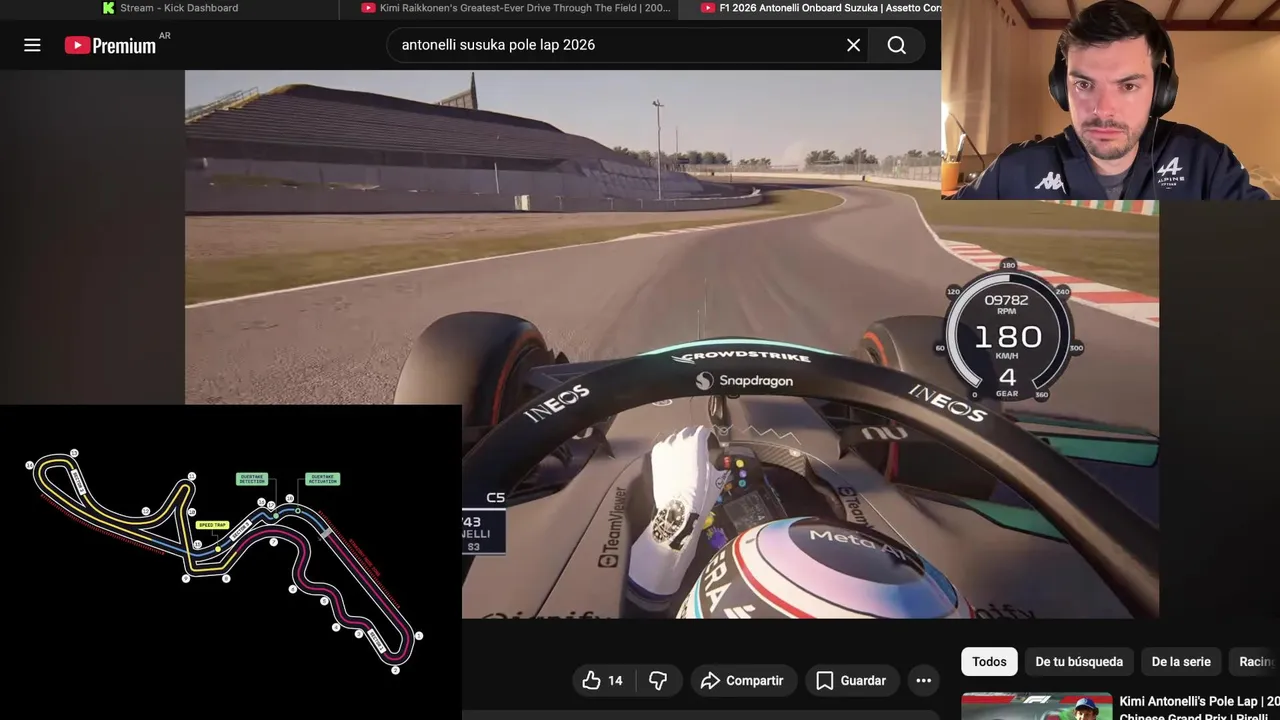This screenshot has width=1280, height=720.
Task: Open recommended Pole Lap video thumbnail
Action: tap(1036, 706)
